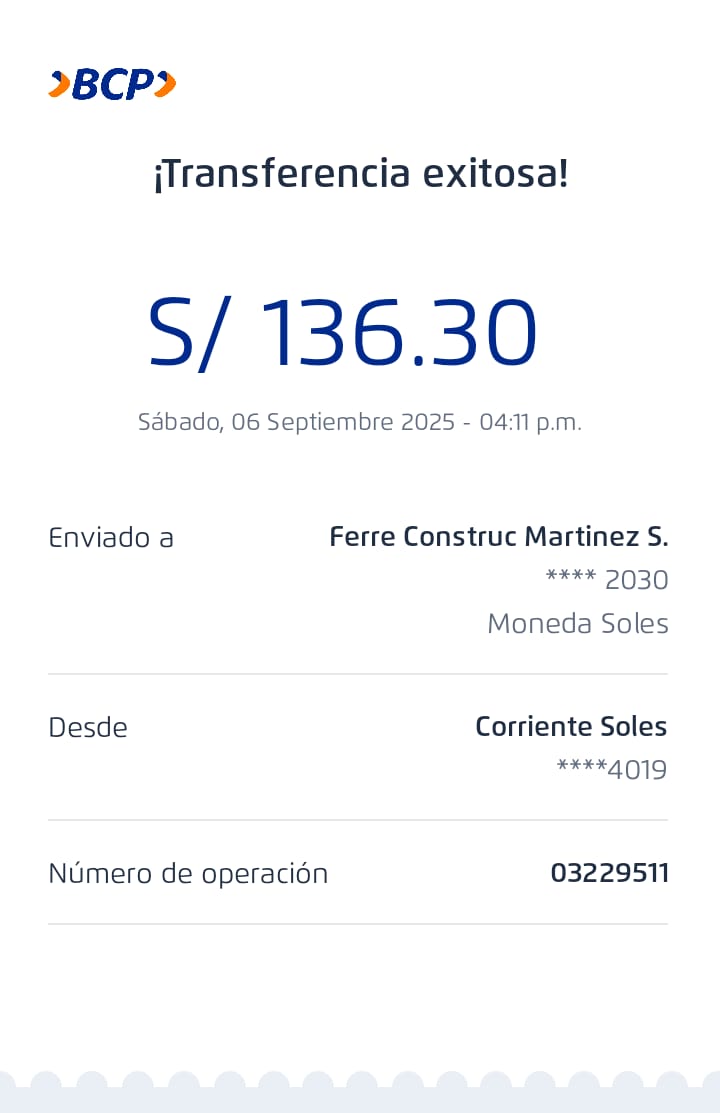Tap destination account ending in 2030

point(607,580)
